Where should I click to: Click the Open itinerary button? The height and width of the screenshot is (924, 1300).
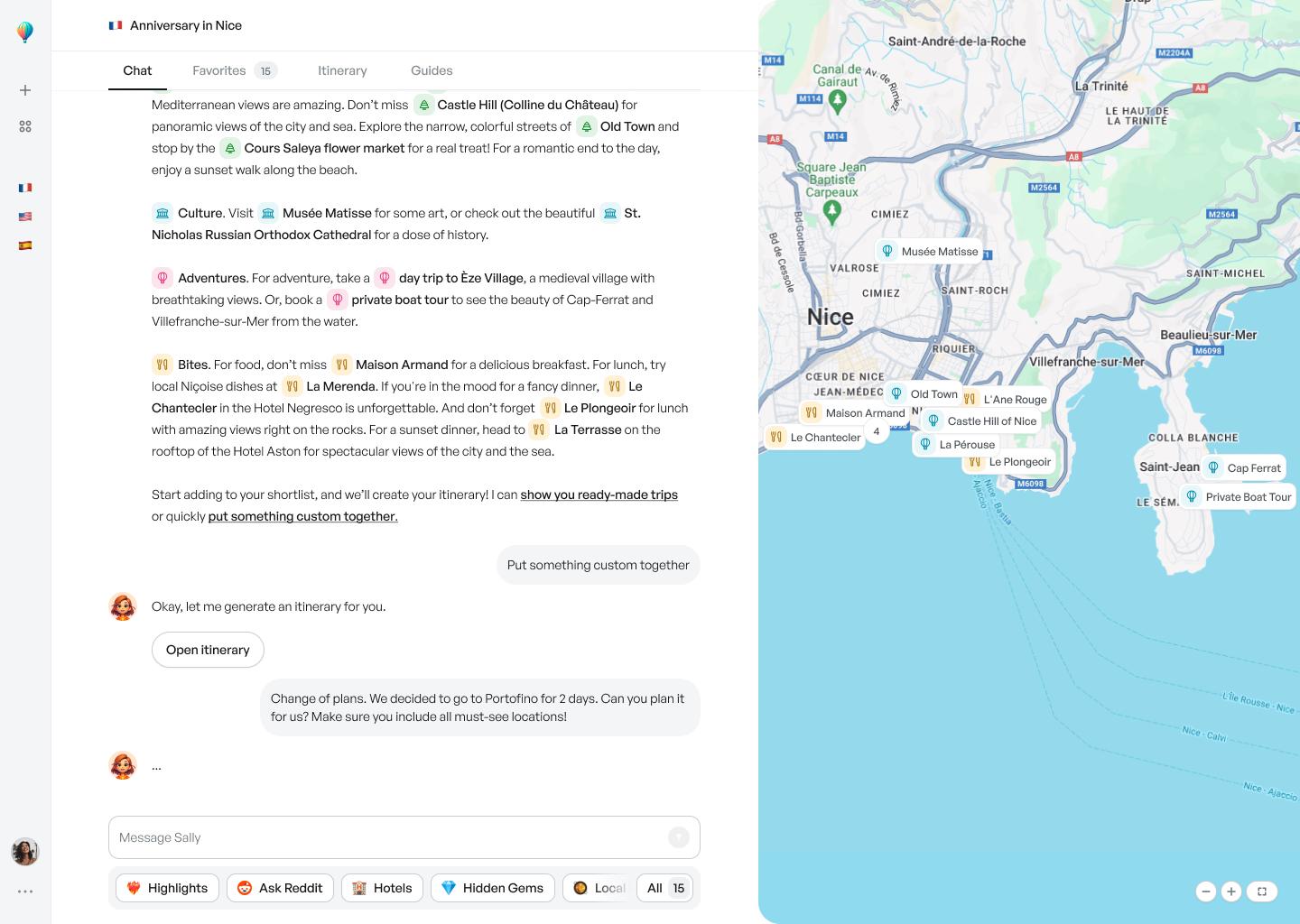pos(208,650)
